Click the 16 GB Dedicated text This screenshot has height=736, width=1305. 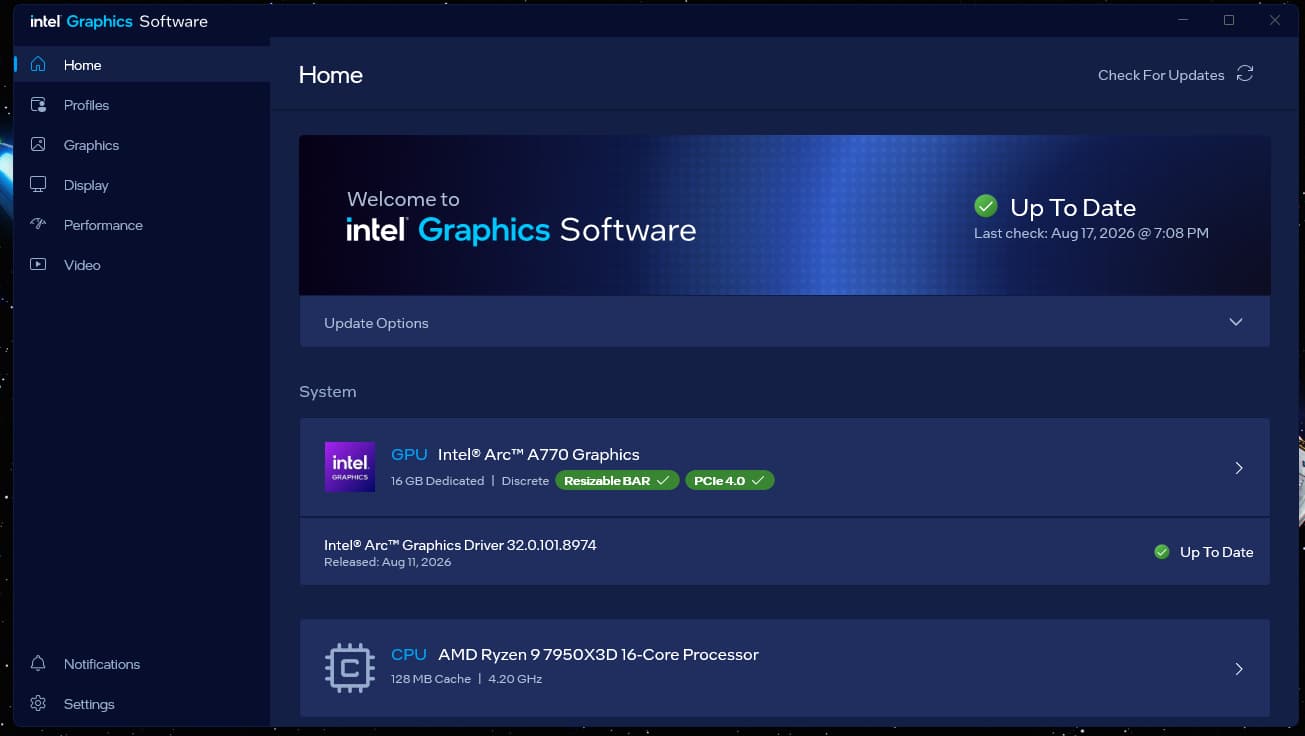pos(438,481)
